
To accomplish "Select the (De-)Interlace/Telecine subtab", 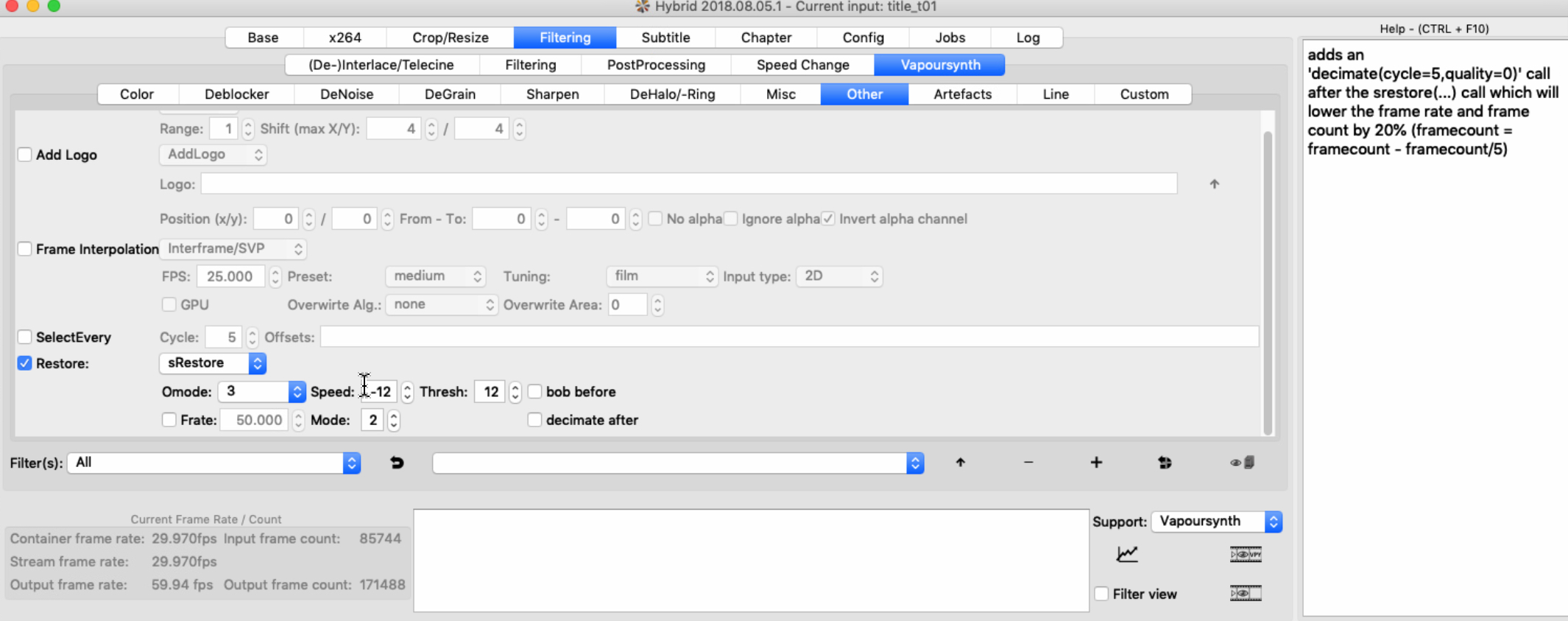I will 381,65.
